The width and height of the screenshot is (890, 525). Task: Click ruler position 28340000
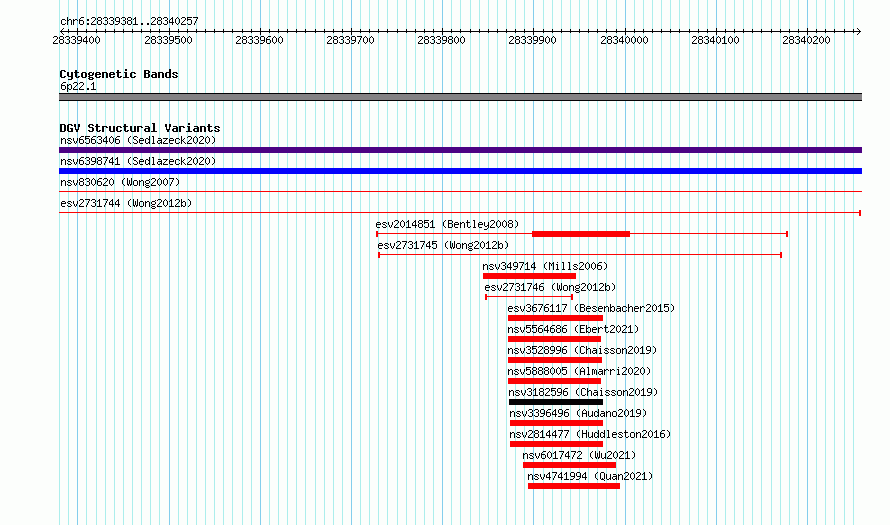[624, 40]
